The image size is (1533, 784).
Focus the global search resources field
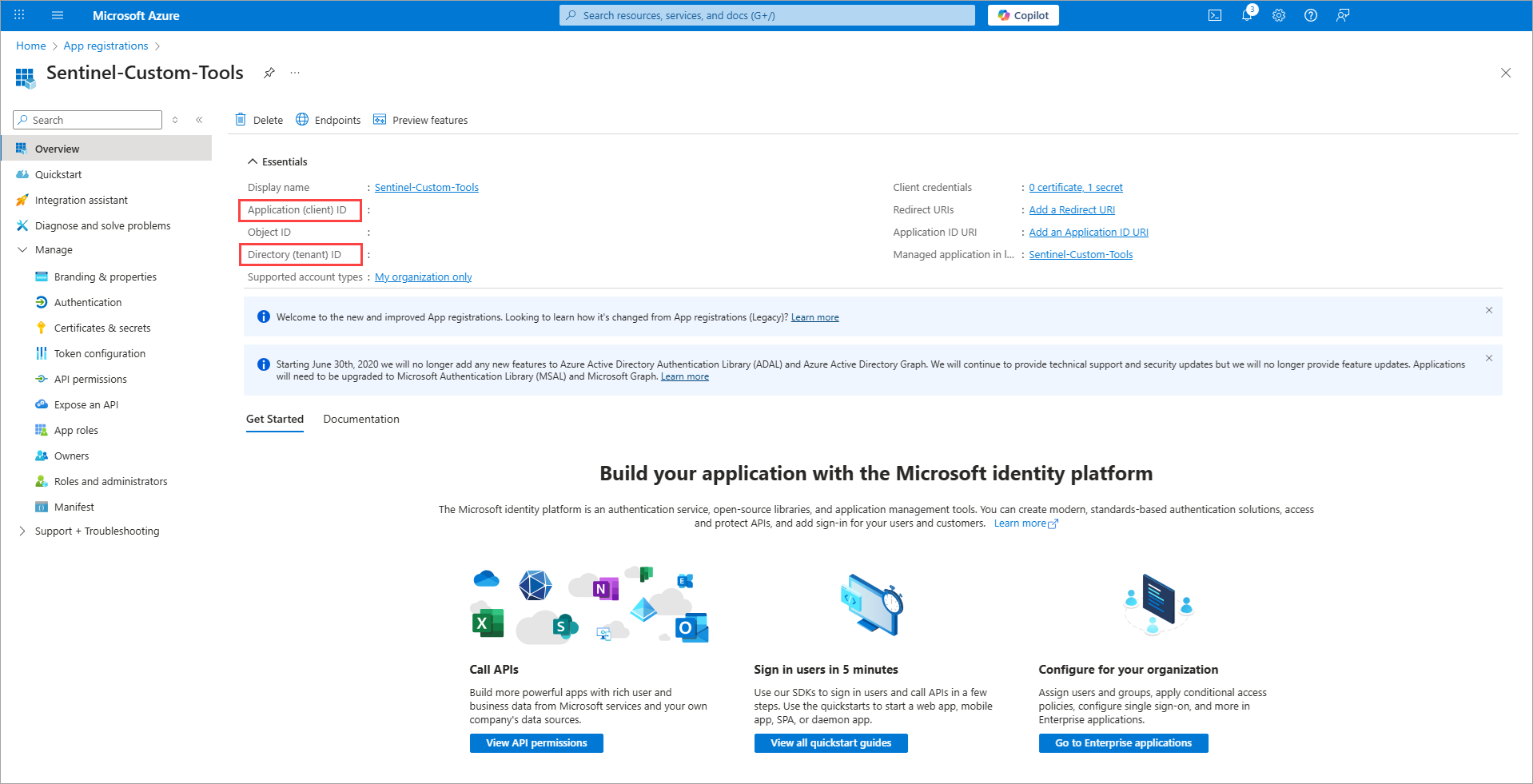(767, 15)
